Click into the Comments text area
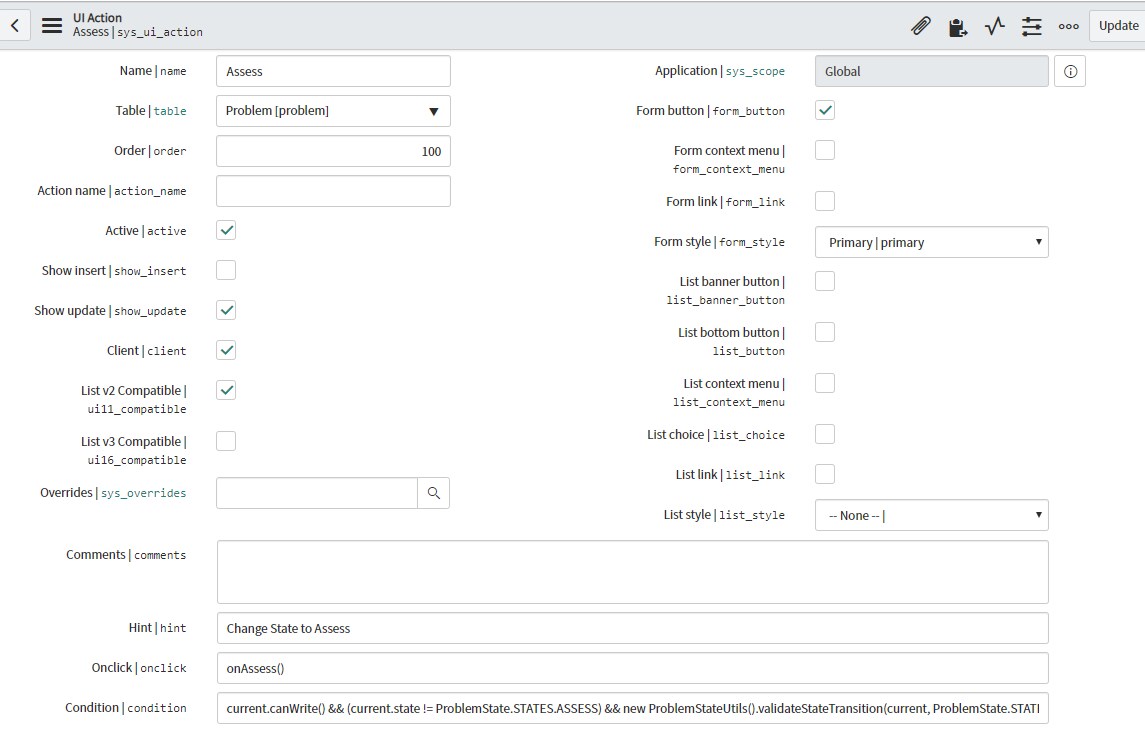Screen dimensions: 1145x729 tap(632, 572)
